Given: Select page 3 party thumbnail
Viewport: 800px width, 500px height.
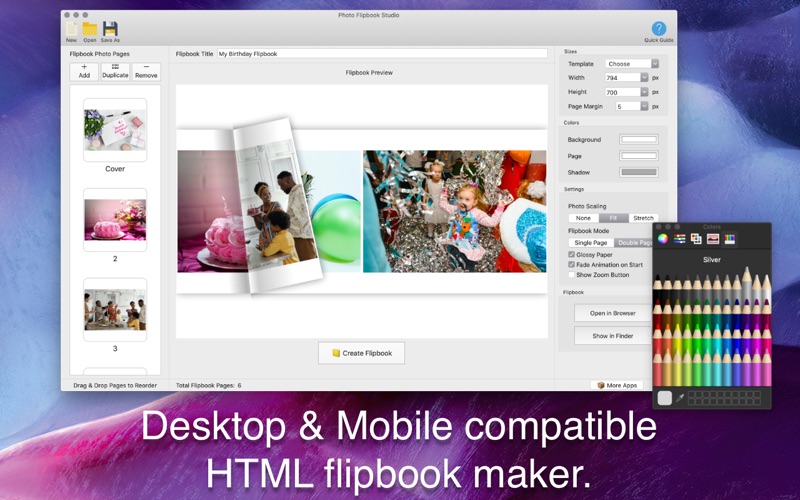Looking at the screenshot, I should coord(115,310).
